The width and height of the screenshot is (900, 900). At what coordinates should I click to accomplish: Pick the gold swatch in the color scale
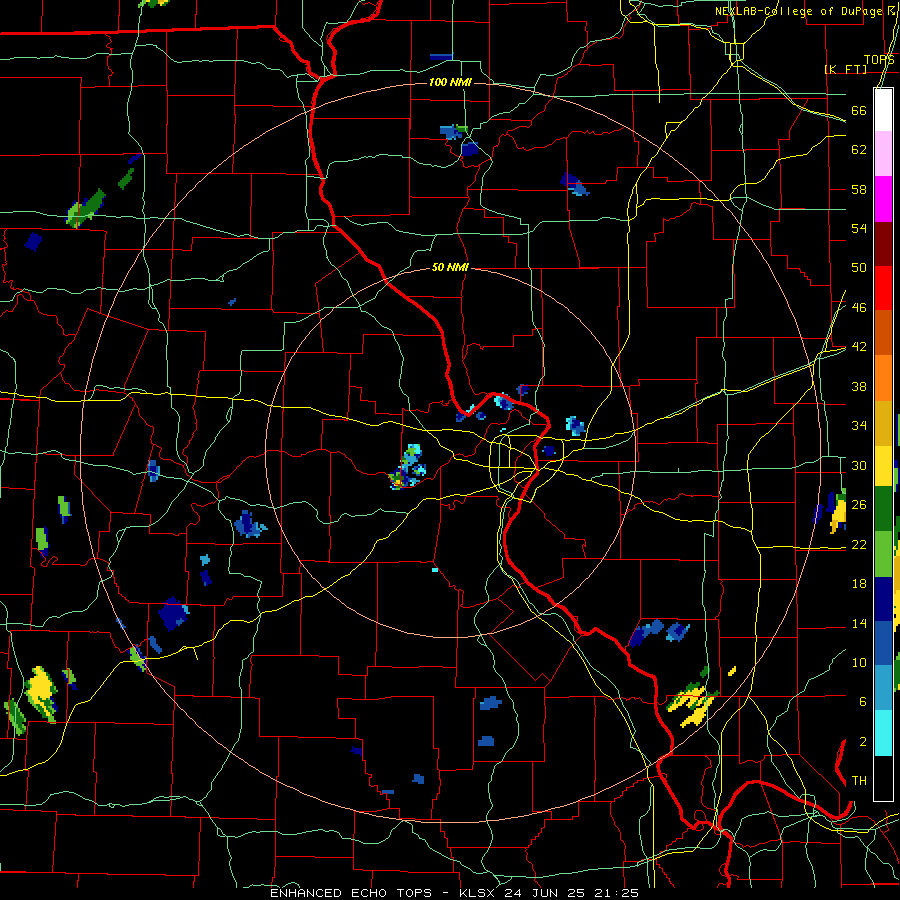883,423
